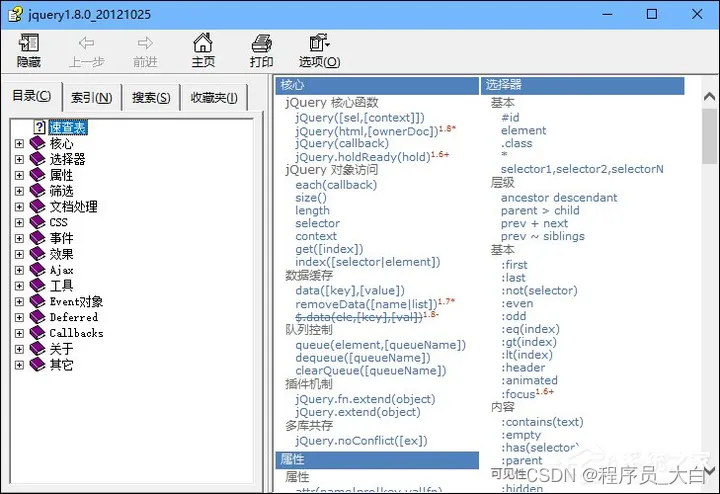
Task: Expand the 事件 tree node
Action: pyautogui.click(x=19, y=238)
